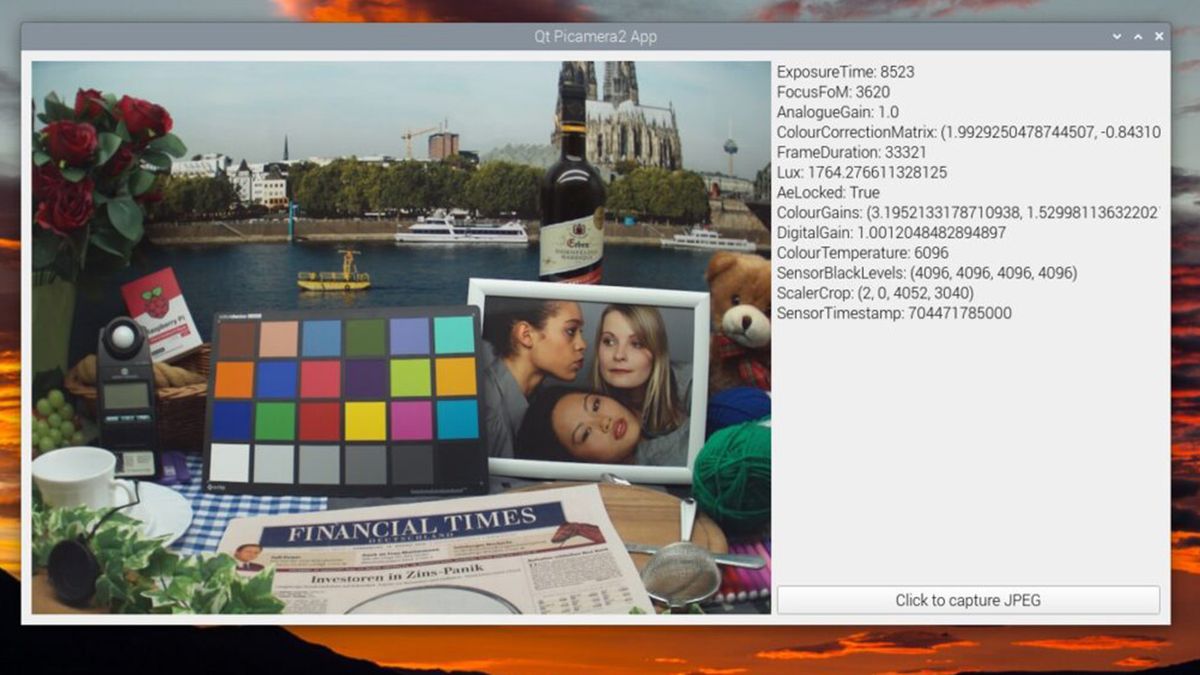Close the Qt Picamera2 App window
Image resolution: width=1200 pixels, height=675 pixels.
[1159, 36]
